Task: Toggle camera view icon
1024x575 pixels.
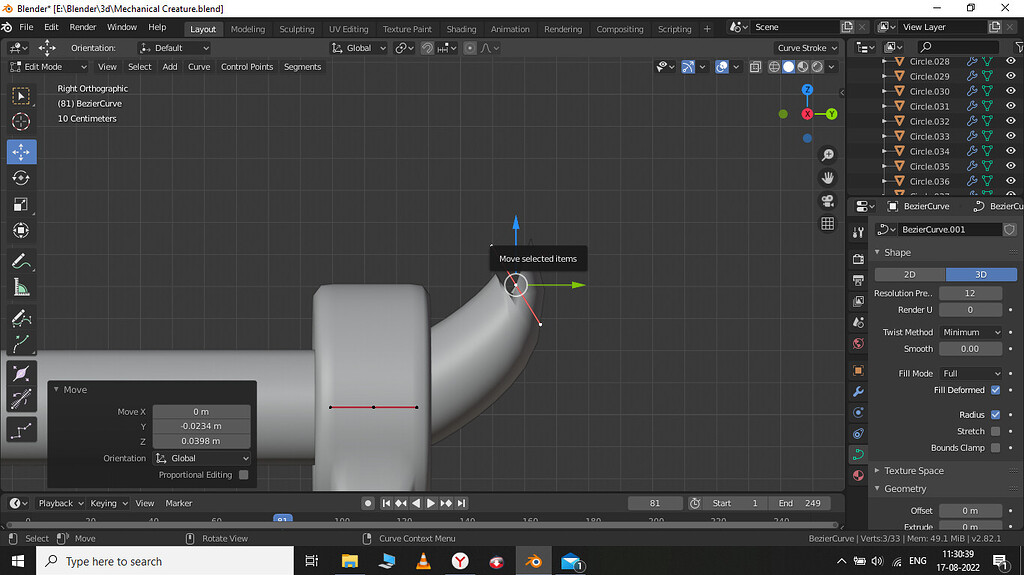Action: [827, 201]
